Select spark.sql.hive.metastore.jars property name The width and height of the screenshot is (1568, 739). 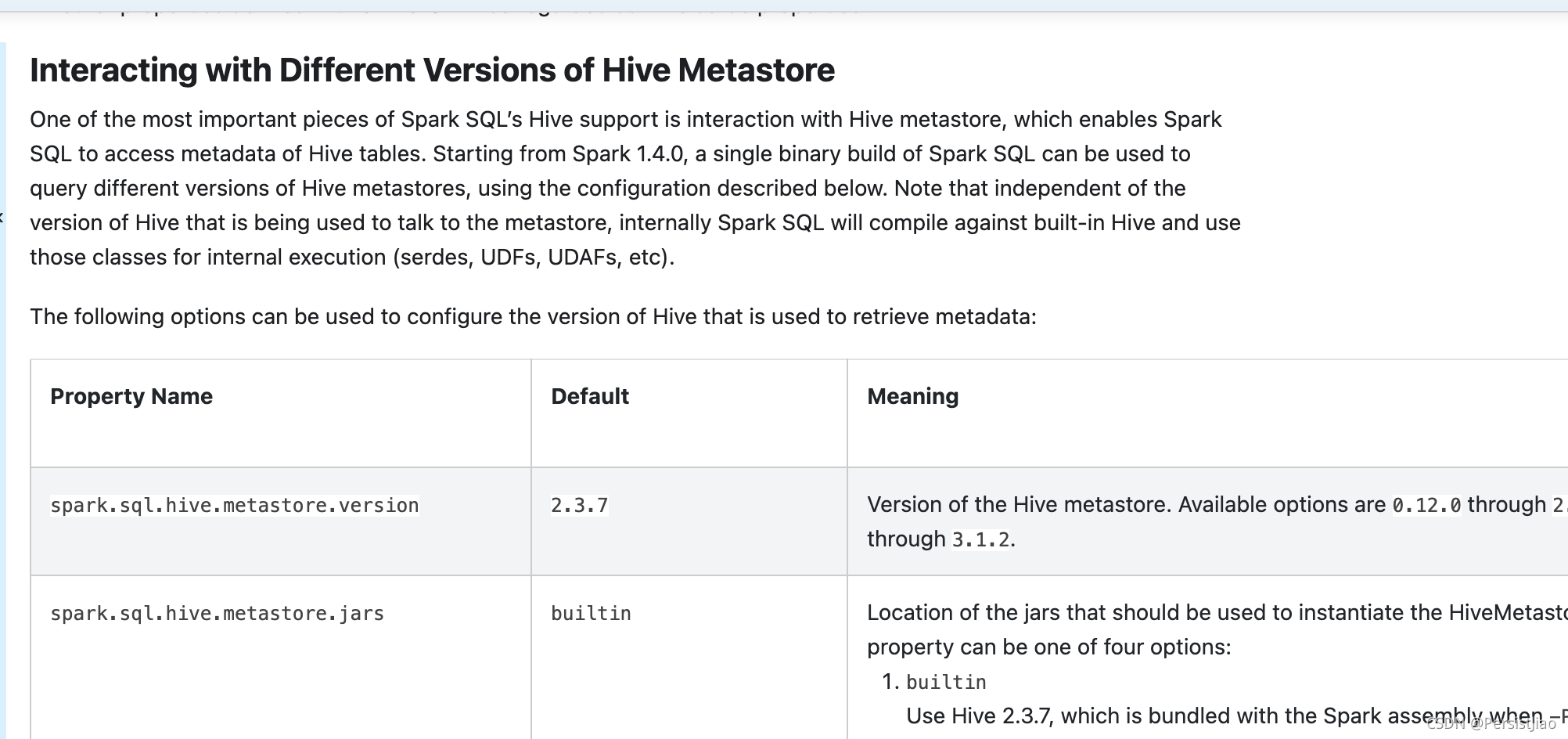(218, 614)
